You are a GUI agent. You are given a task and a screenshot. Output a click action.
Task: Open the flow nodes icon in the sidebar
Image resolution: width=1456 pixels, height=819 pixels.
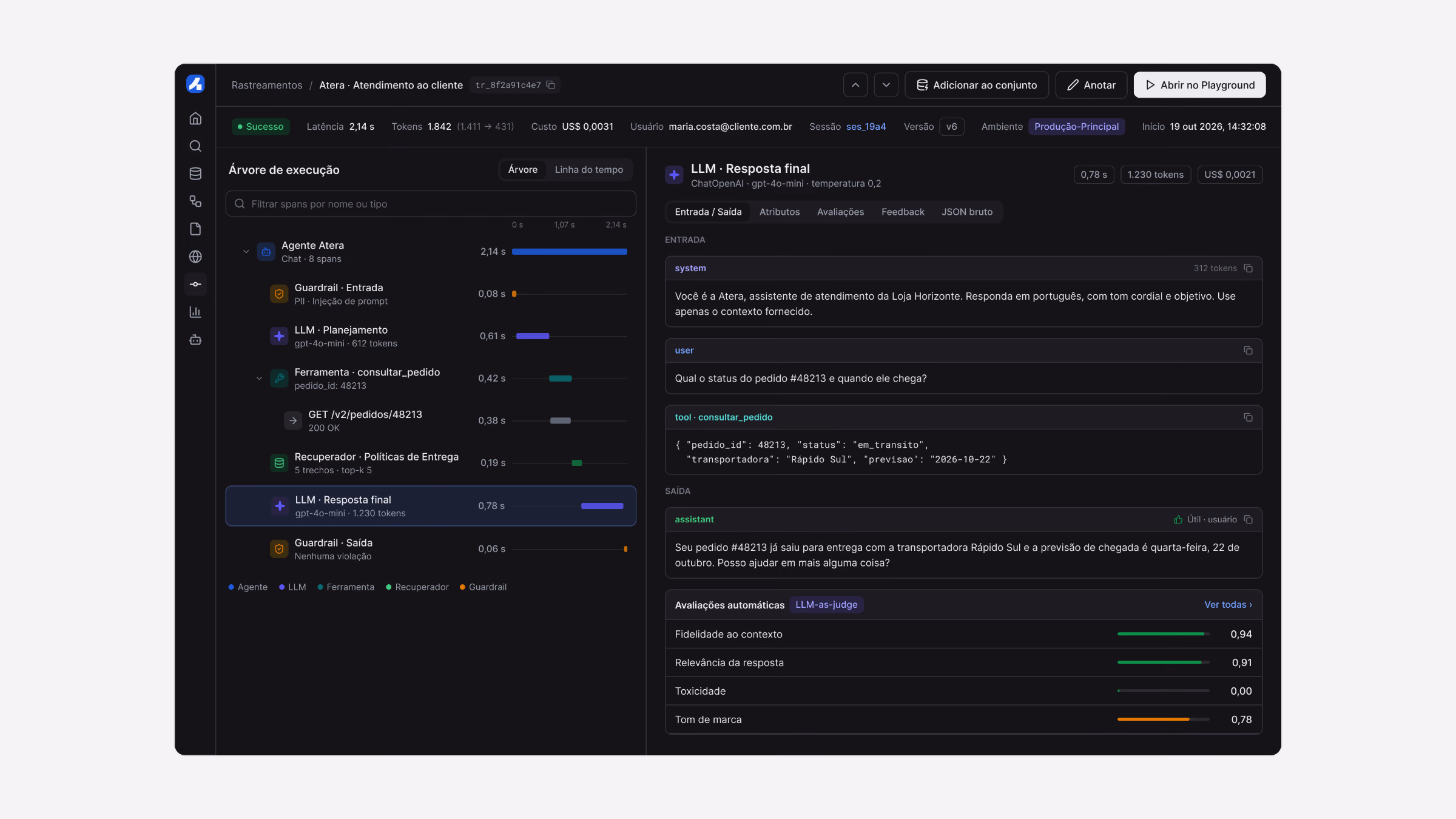tap(195, 201)
